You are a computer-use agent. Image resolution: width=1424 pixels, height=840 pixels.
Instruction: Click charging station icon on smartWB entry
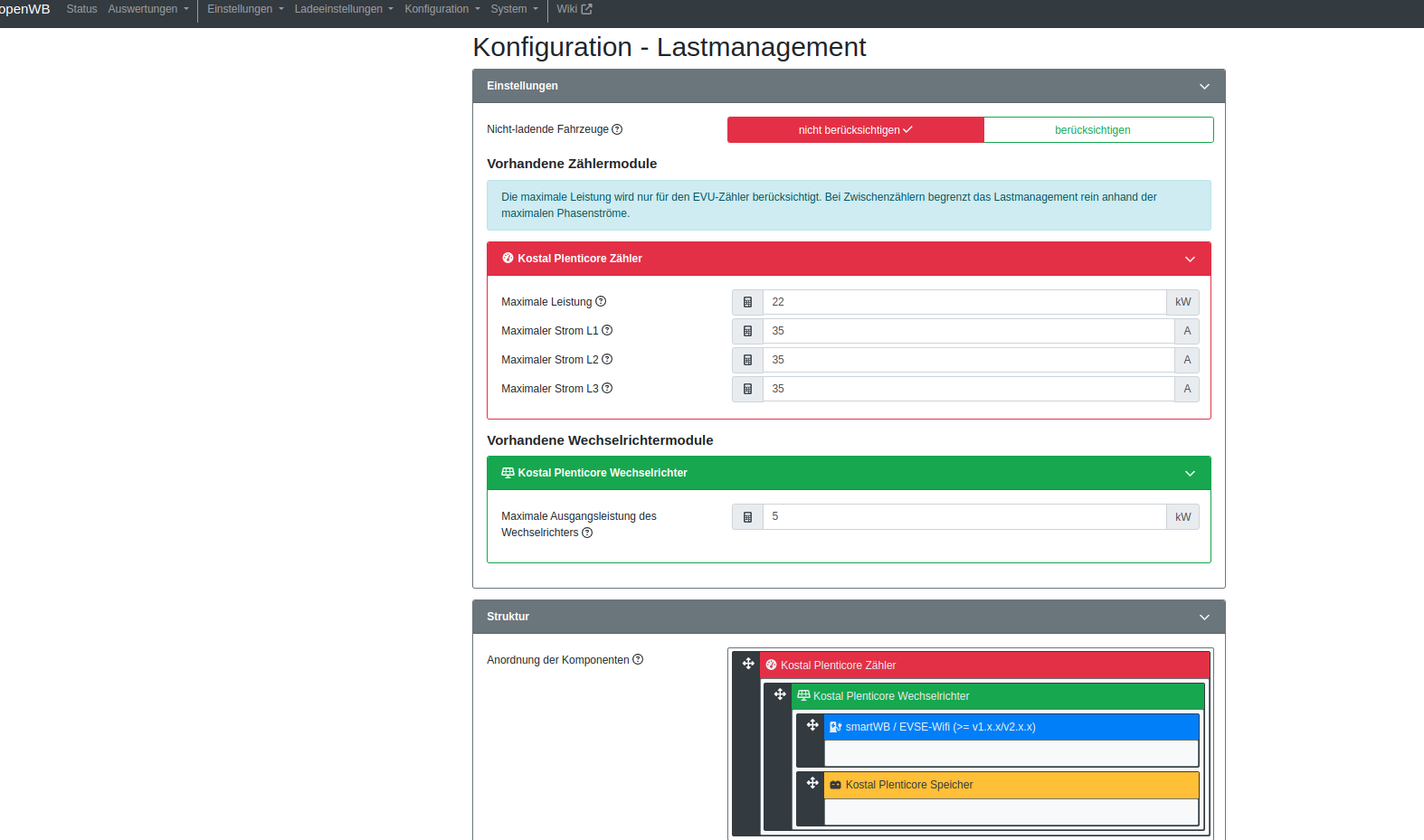(x=836, y=727)
